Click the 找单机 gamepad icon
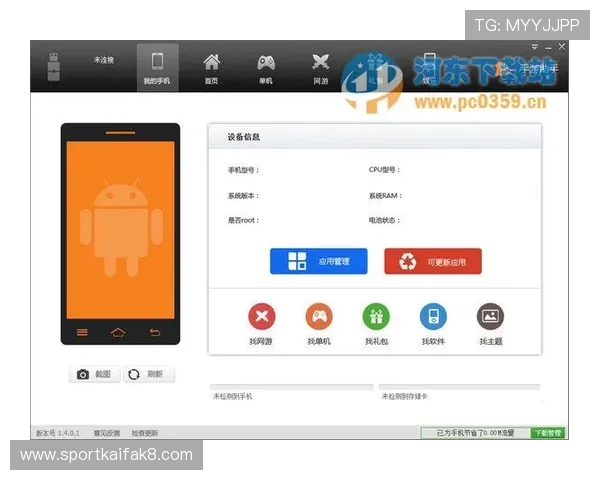This screenshot has height=480, width=600. [x=319, y=316]
